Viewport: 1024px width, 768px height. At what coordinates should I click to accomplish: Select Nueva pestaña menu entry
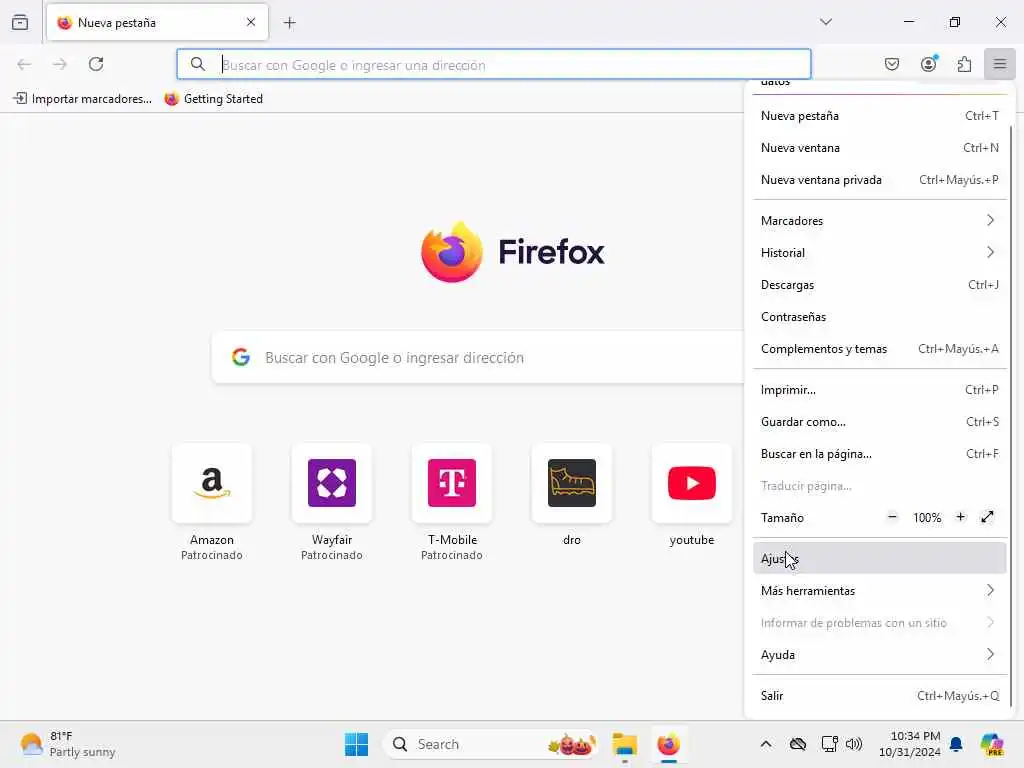click(x=879, y=116)
